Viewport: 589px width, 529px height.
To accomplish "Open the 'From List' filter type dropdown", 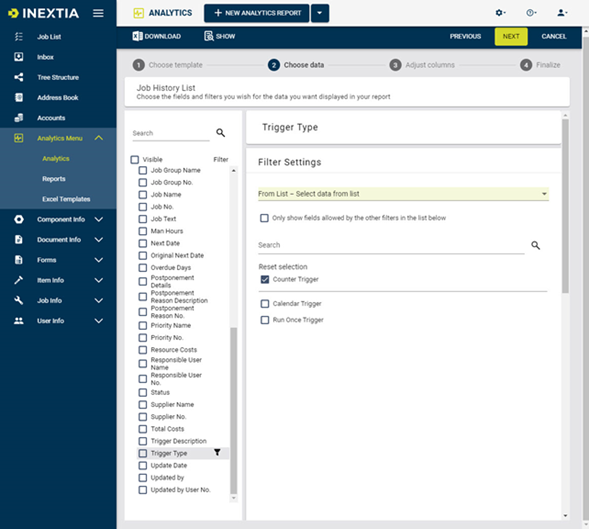I will 403,194.
